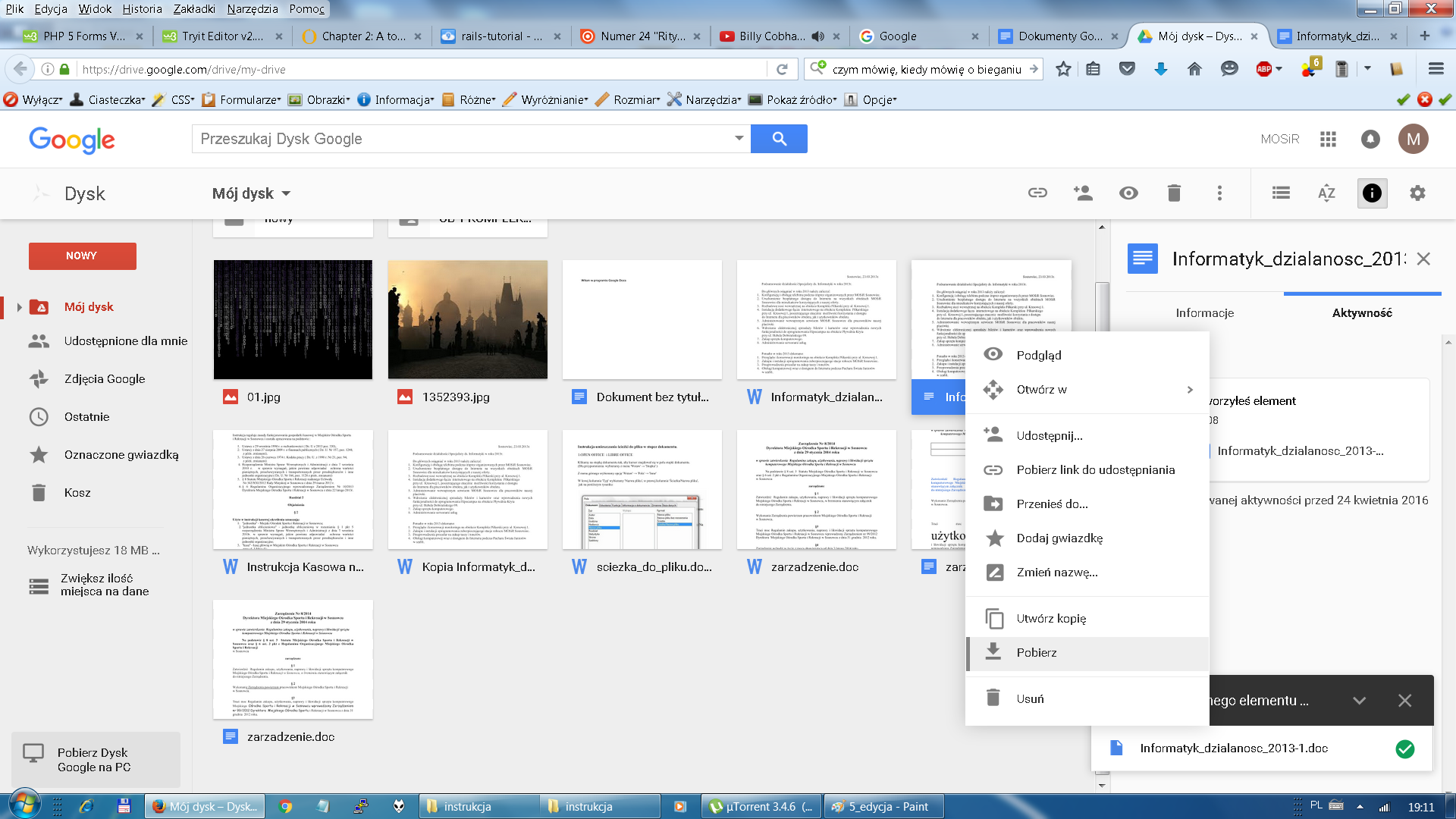Click the trash bin remove icon in toolbar
This screenshot has height=819, width=1456.
pyautogui.click(x=1174, y=193)
